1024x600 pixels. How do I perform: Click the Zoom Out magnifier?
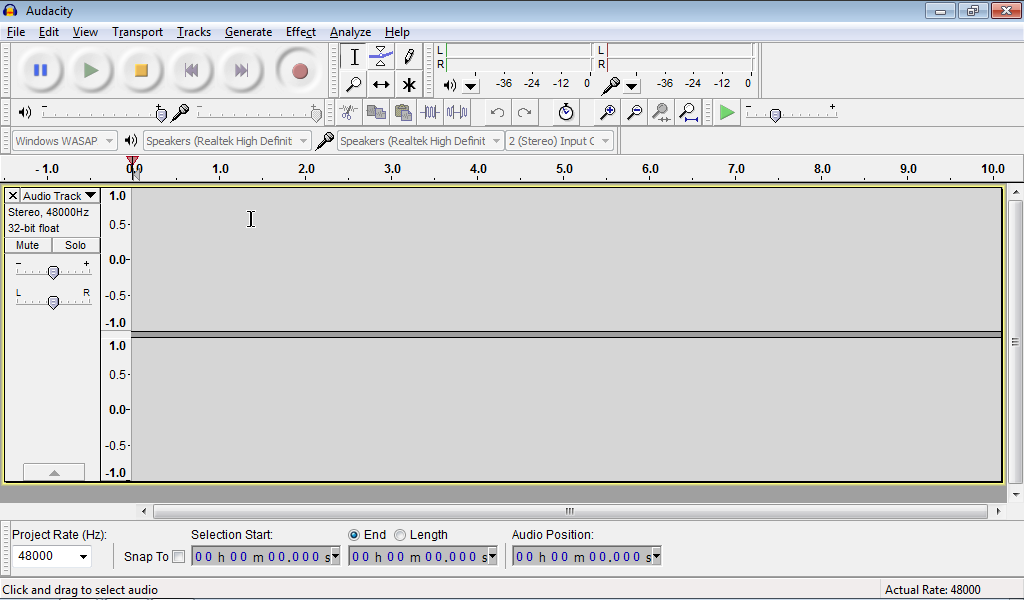(x=634, y=112)
